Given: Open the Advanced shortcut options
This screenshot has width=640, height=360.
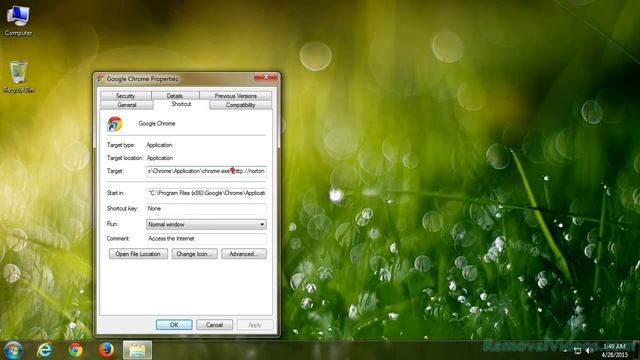Looking at the screenshot, I should click(x=244, y=254).
